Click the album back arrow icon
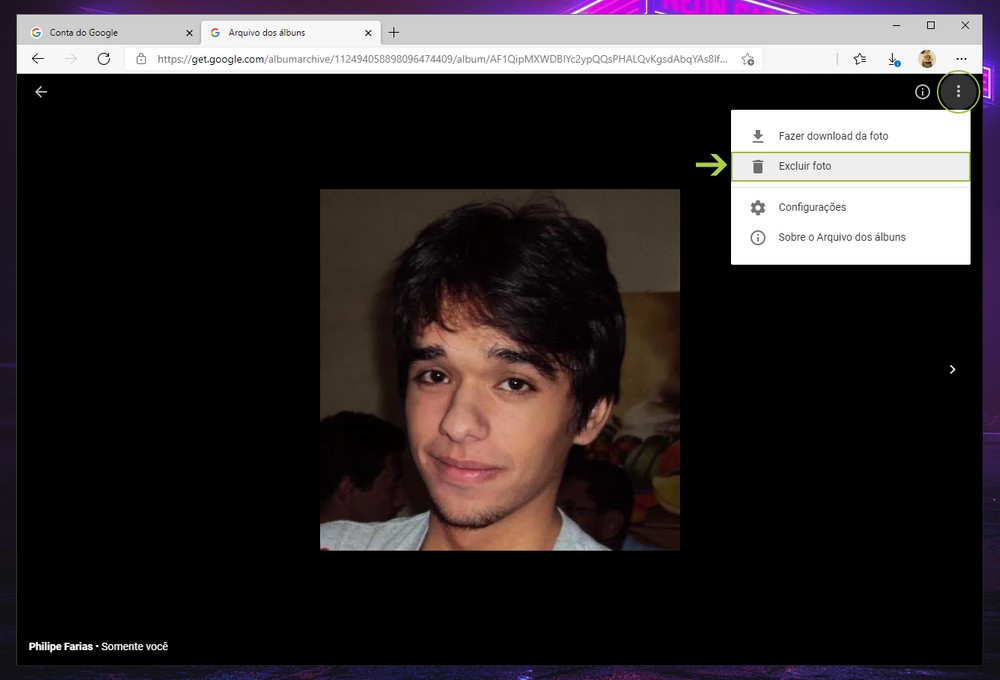The width and height of the screenshot is (1000, 680). 41,92
